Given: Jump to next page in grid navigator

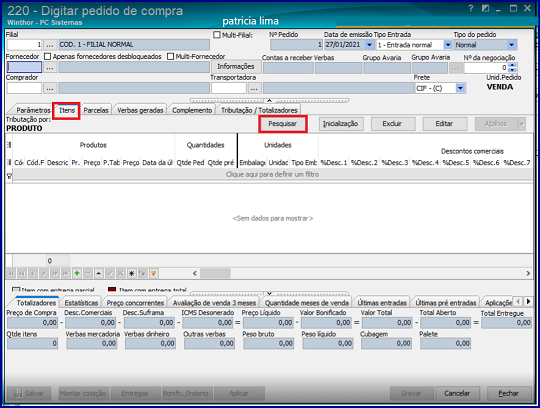Looking at the screenshot, I should (55, 274).
